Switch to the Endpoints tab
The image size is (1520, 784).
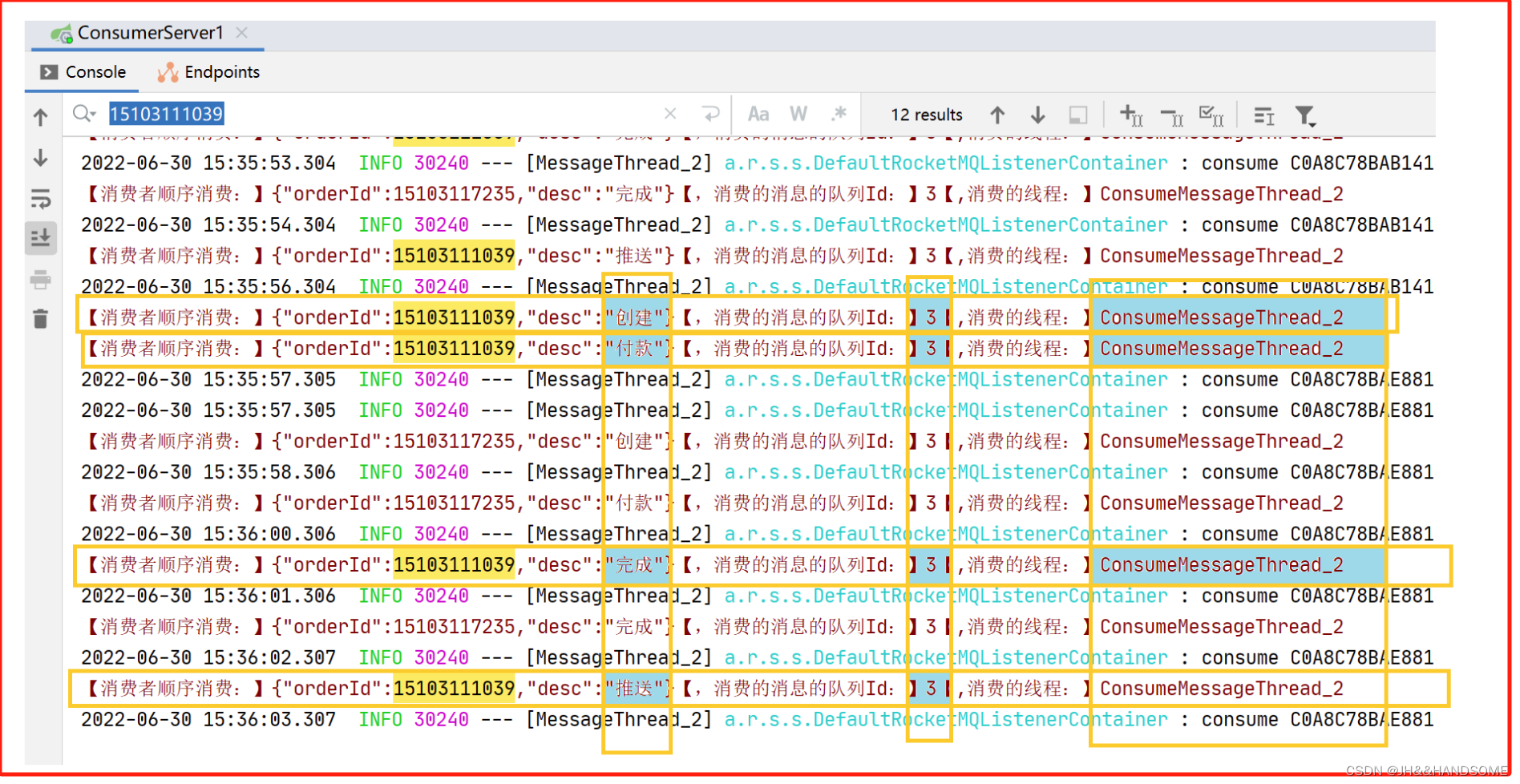click(209, 72)
